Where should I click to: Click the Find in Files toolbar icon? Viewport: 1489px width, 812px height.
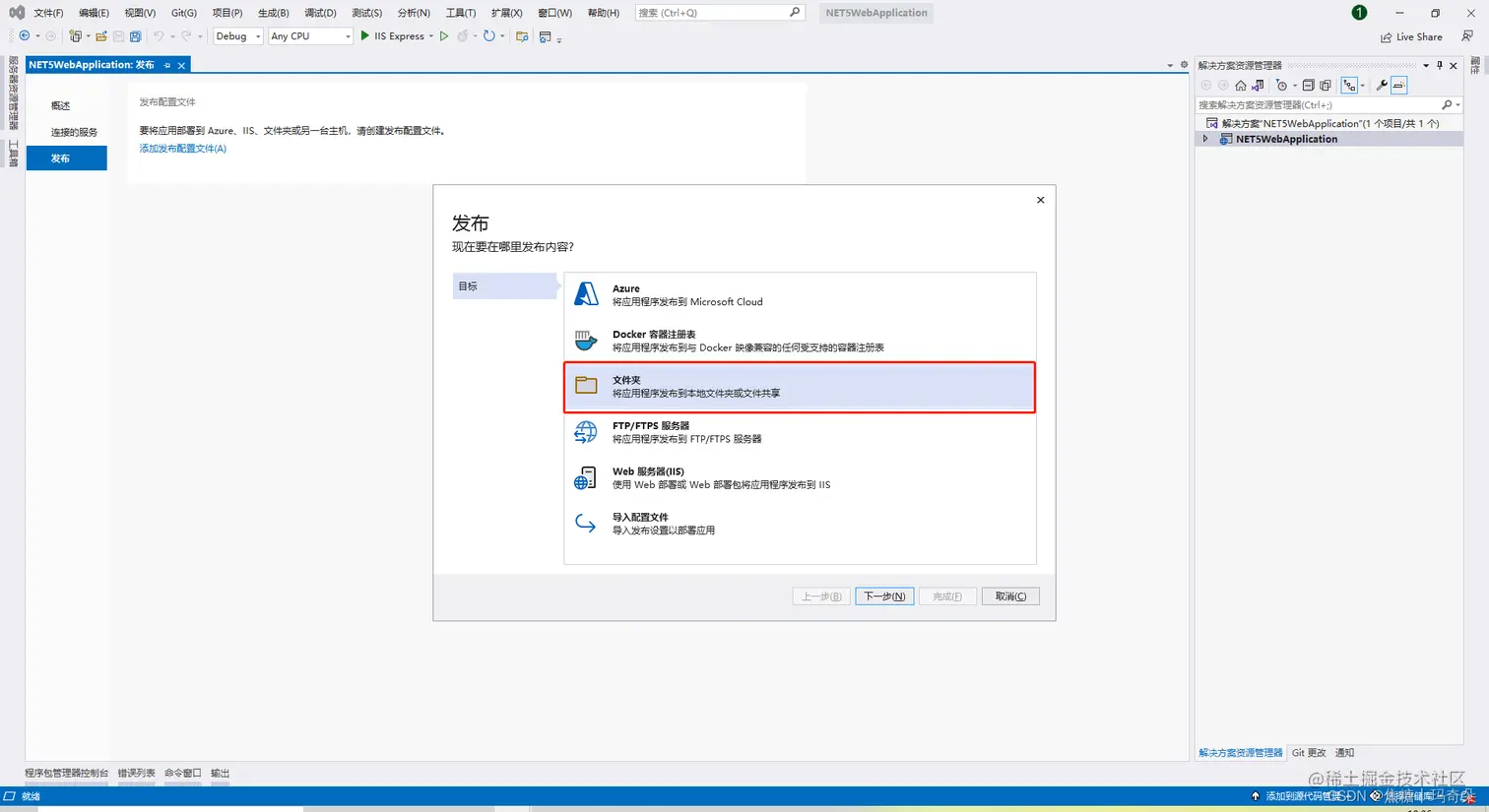pyautogui.click(x=522, y=36)
